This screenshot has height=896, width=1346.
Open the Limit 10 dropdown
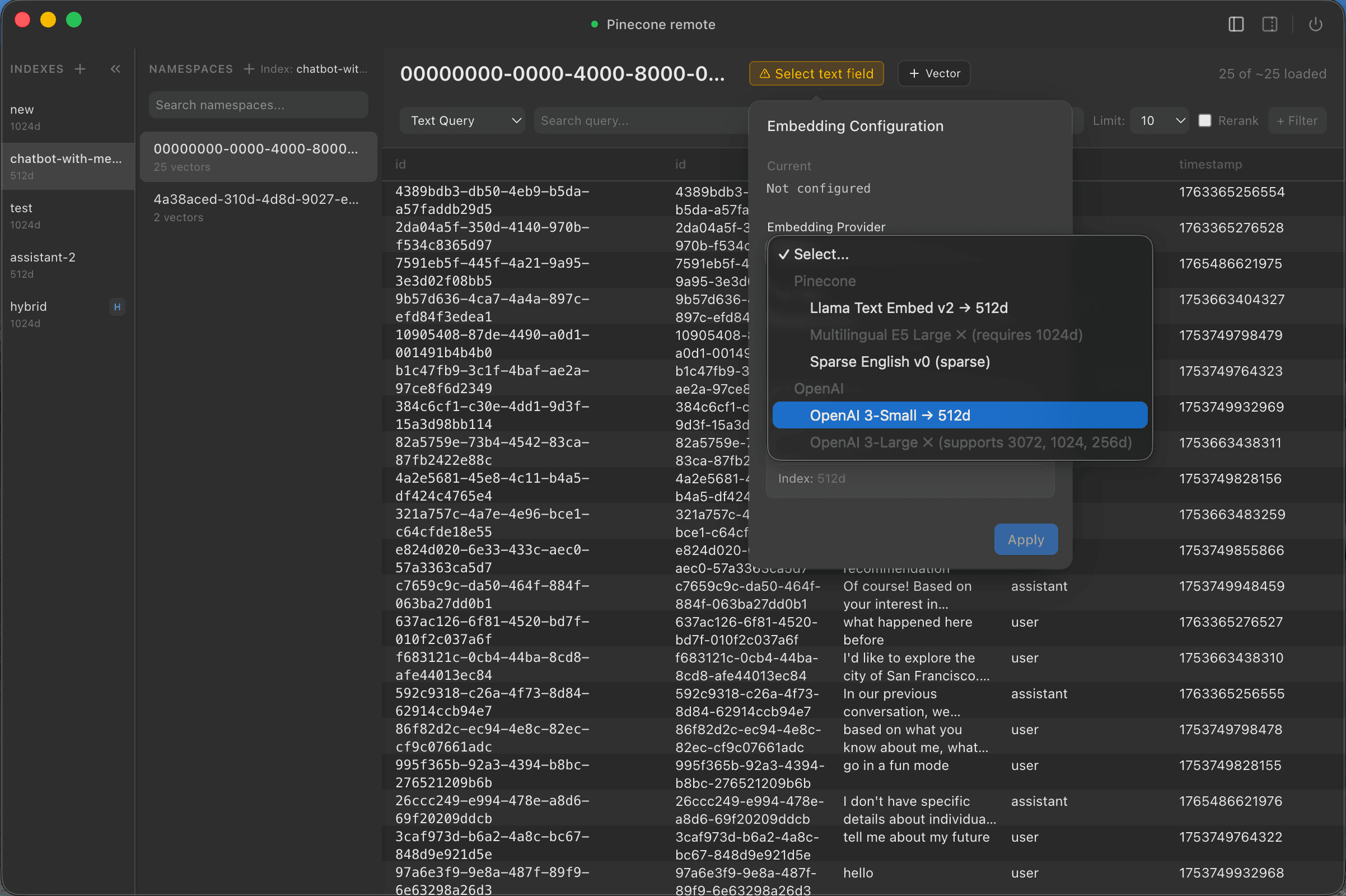click(1159, 120)
